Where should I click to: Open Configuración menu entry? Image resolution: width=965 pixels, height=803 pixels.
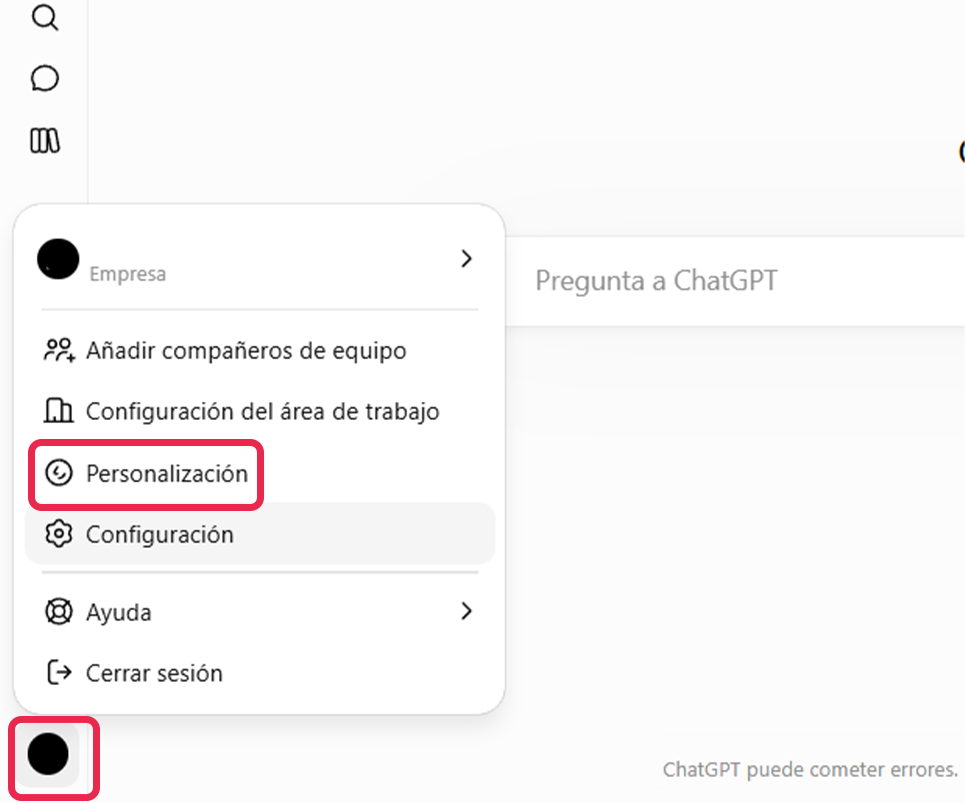[260, 534]
